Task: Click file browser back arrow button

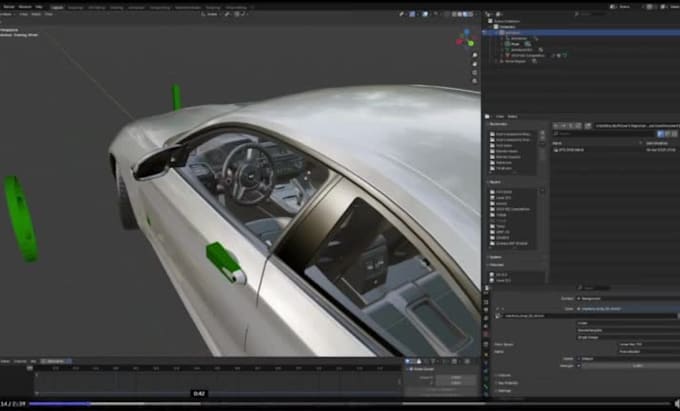Action: click(557, 126)
